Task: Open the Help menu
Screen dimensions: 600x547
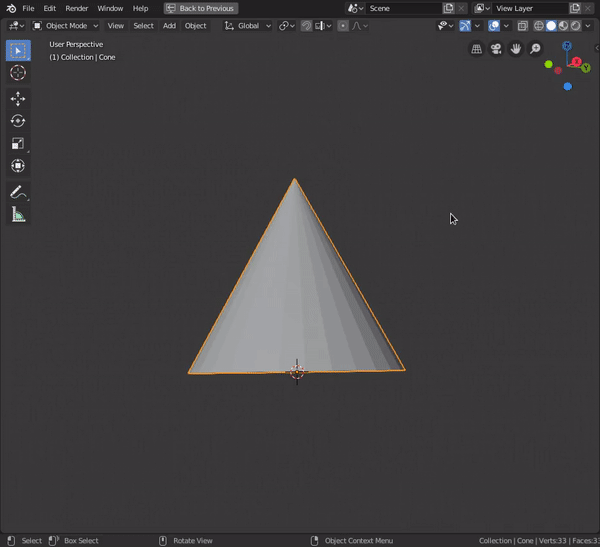Action: 140,8
